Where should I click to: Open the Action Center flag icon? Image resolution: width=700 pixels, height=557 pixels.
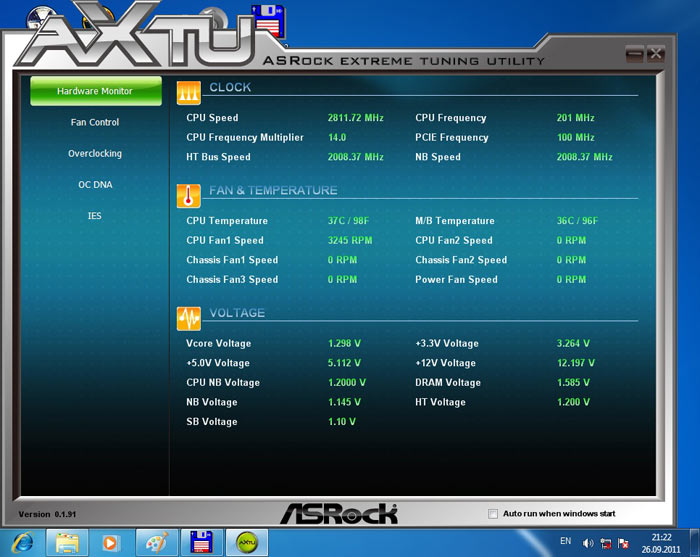623,543
